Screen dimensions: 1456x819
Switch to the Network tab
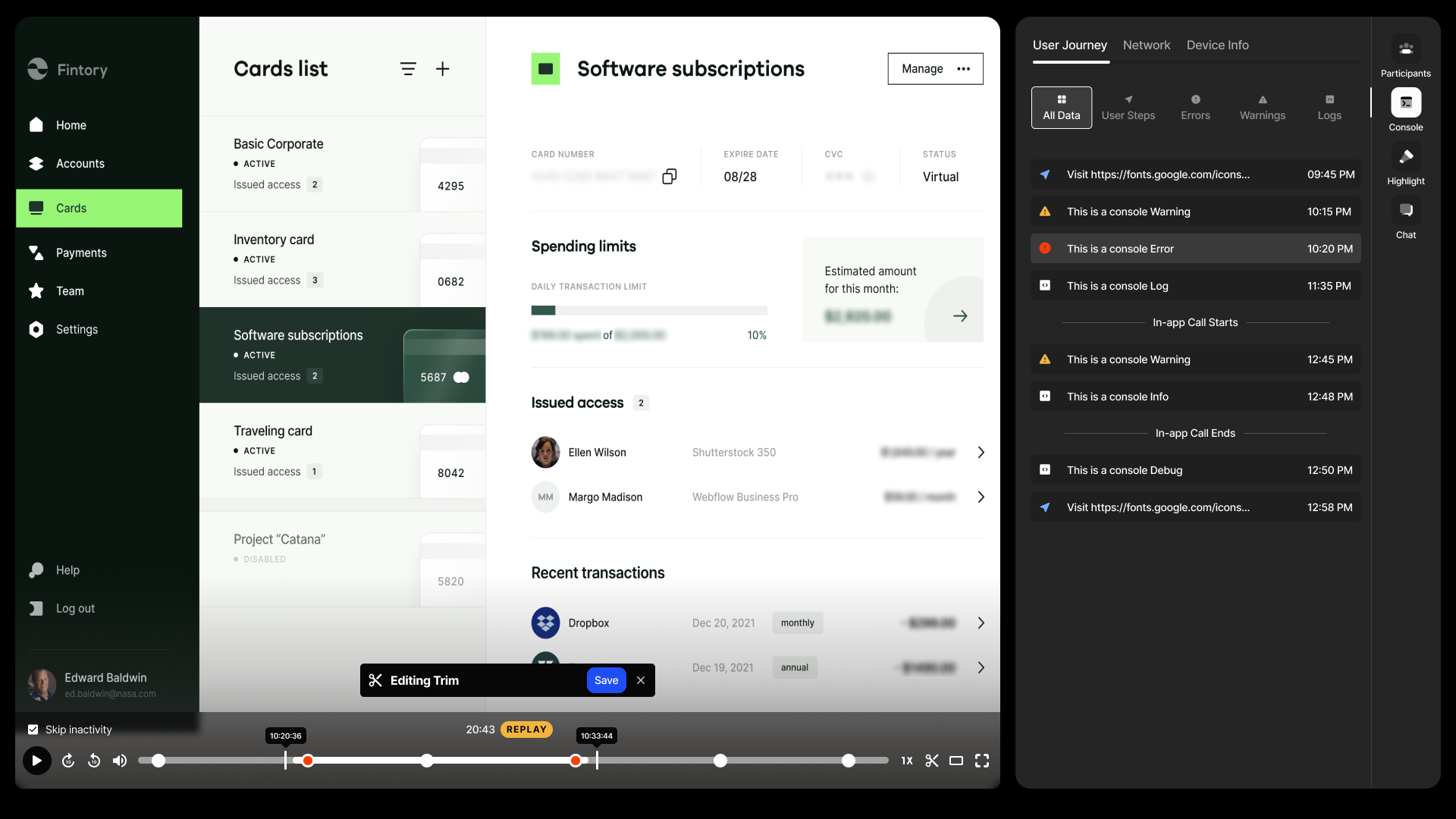coord(1146,45)
